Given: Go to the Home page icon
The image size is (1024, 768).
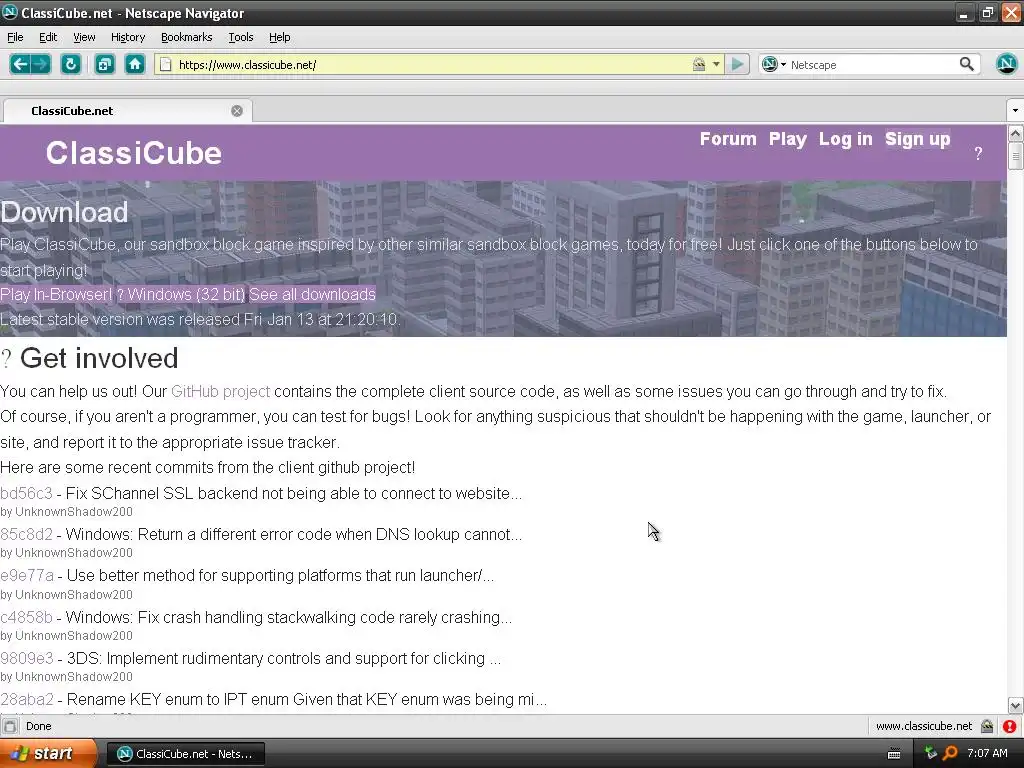Looking at the screenshot, I should click(135, 64).
